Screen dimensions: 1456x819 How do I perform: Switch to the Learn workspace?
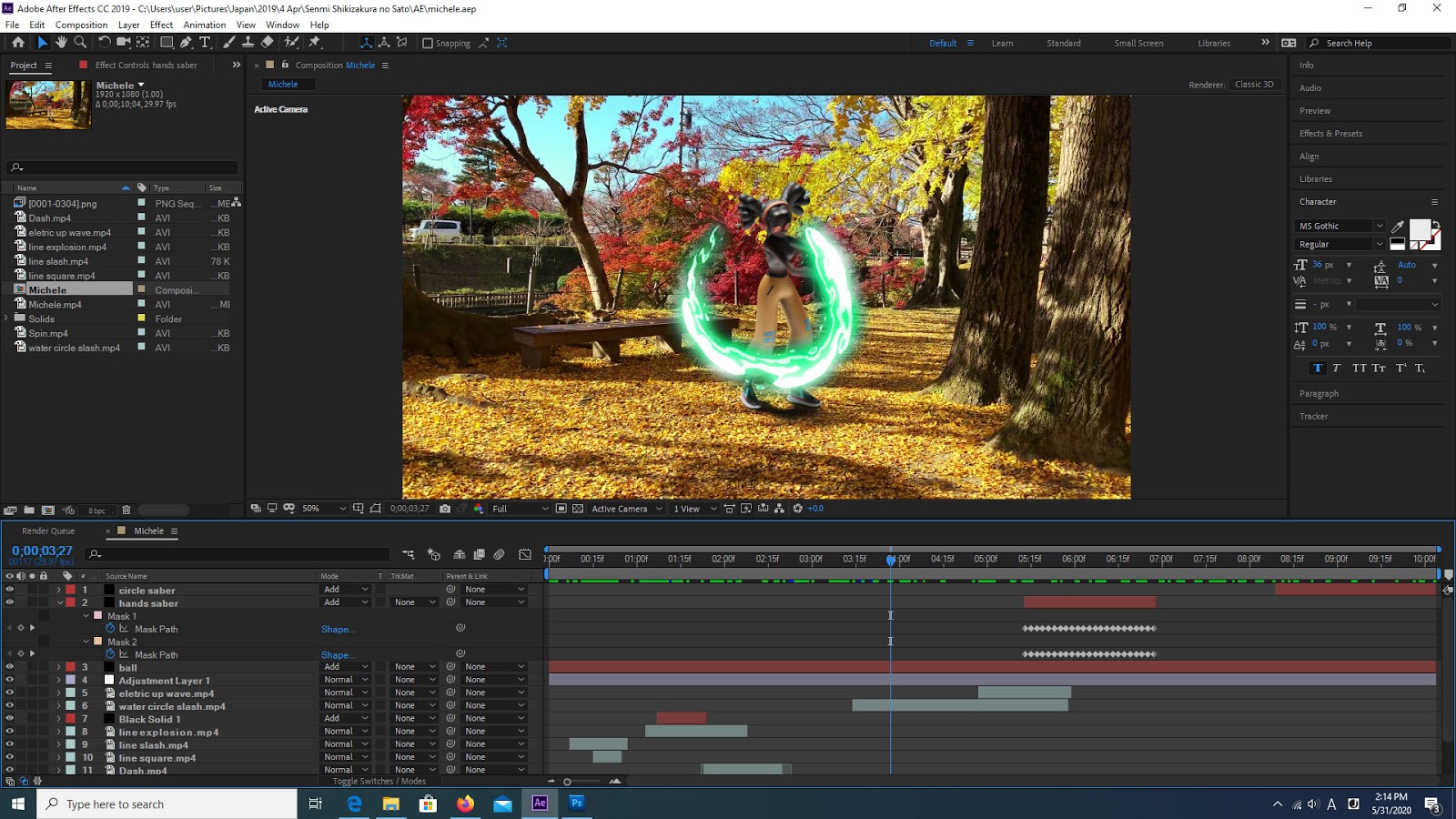click(x=1002, y=43)
